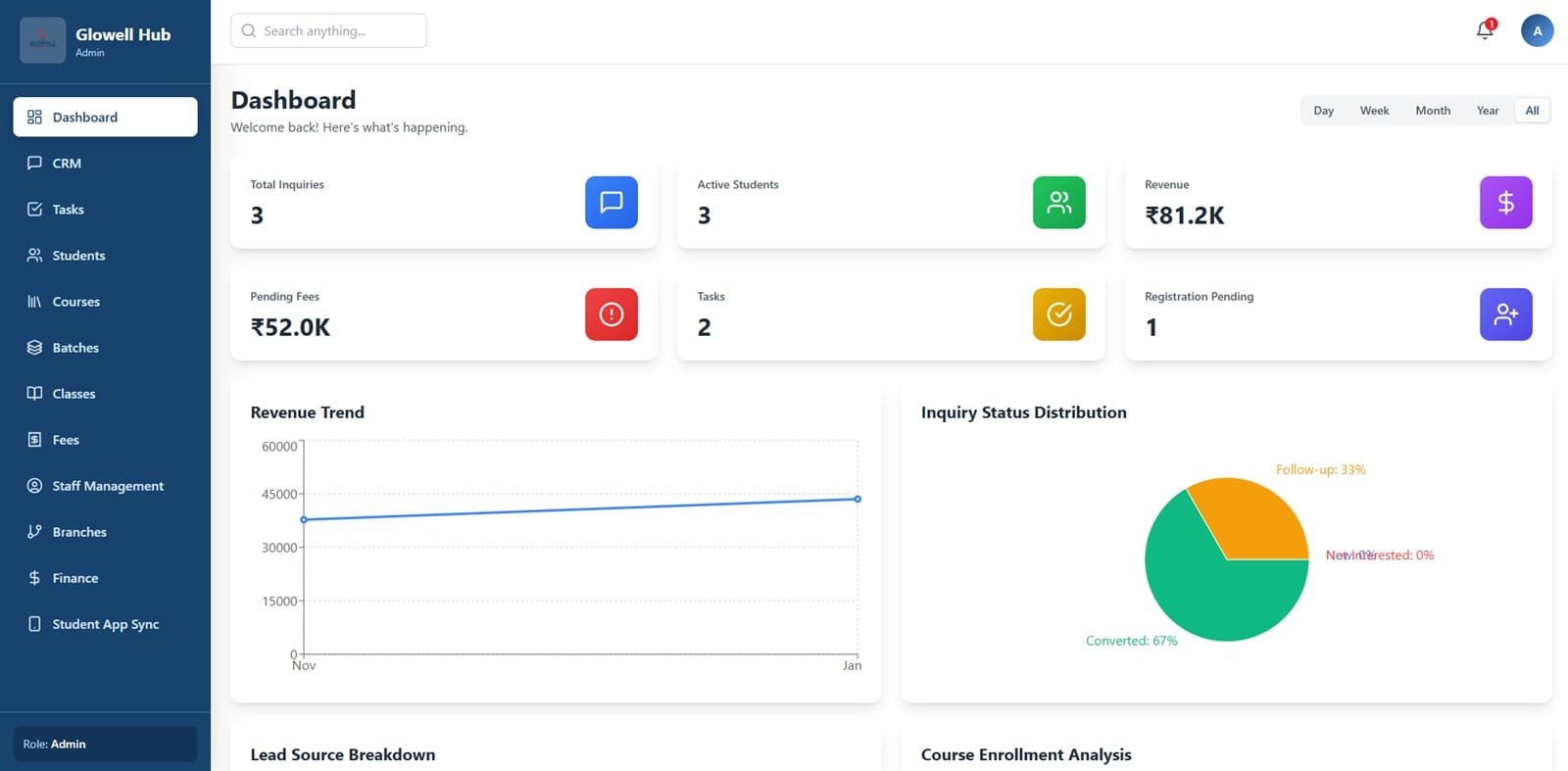
Task: Click the red Pending Fees alert icon
Action: tap(612, 313)
